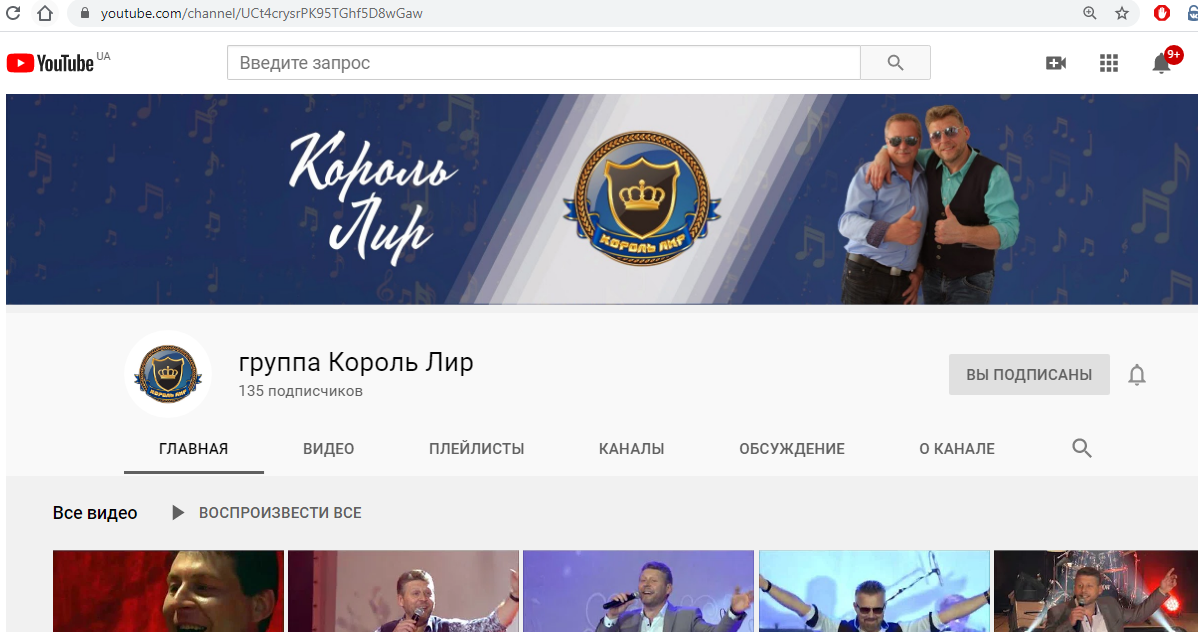Image resolution: width=1198 pixels, height=632 pixels.
Task: Open the bookmark star in the address bar
Action: click(x=1122, y=14)
